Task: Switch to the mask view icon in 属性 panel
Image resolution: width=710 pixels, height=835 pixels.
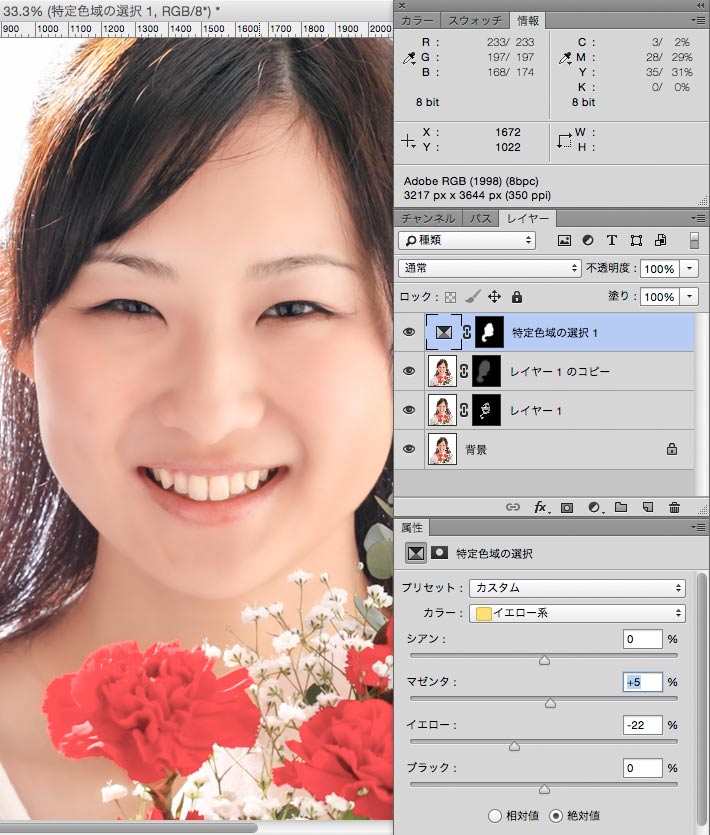Action: pos(439,553)
